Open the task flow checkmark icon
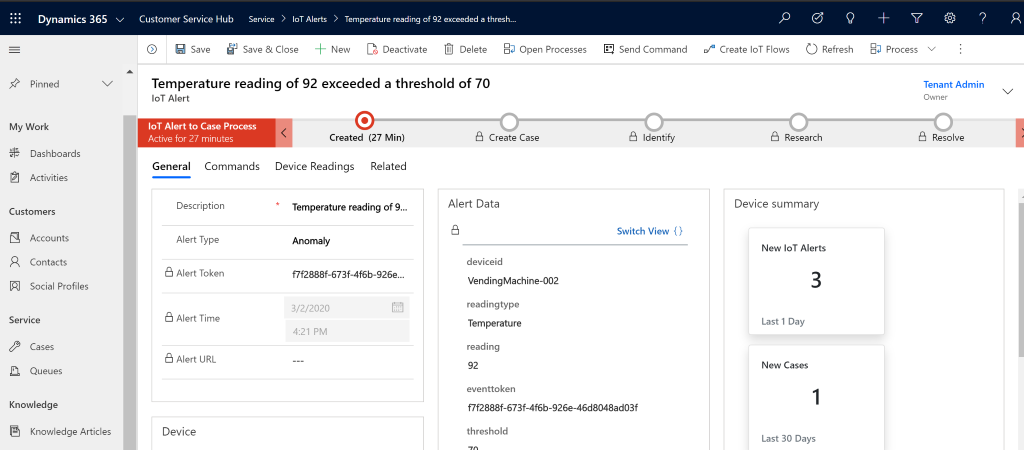 click(x=818, y=18)
